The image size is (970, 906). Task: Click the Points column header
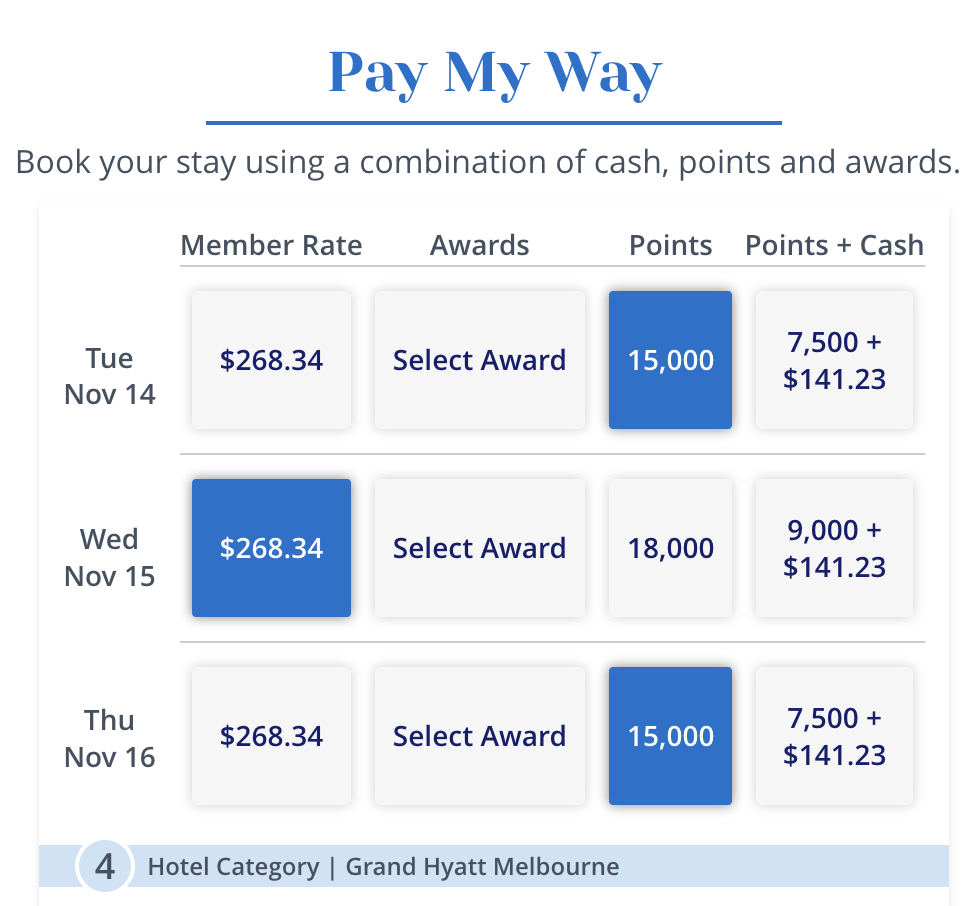(x=670, y=245)
